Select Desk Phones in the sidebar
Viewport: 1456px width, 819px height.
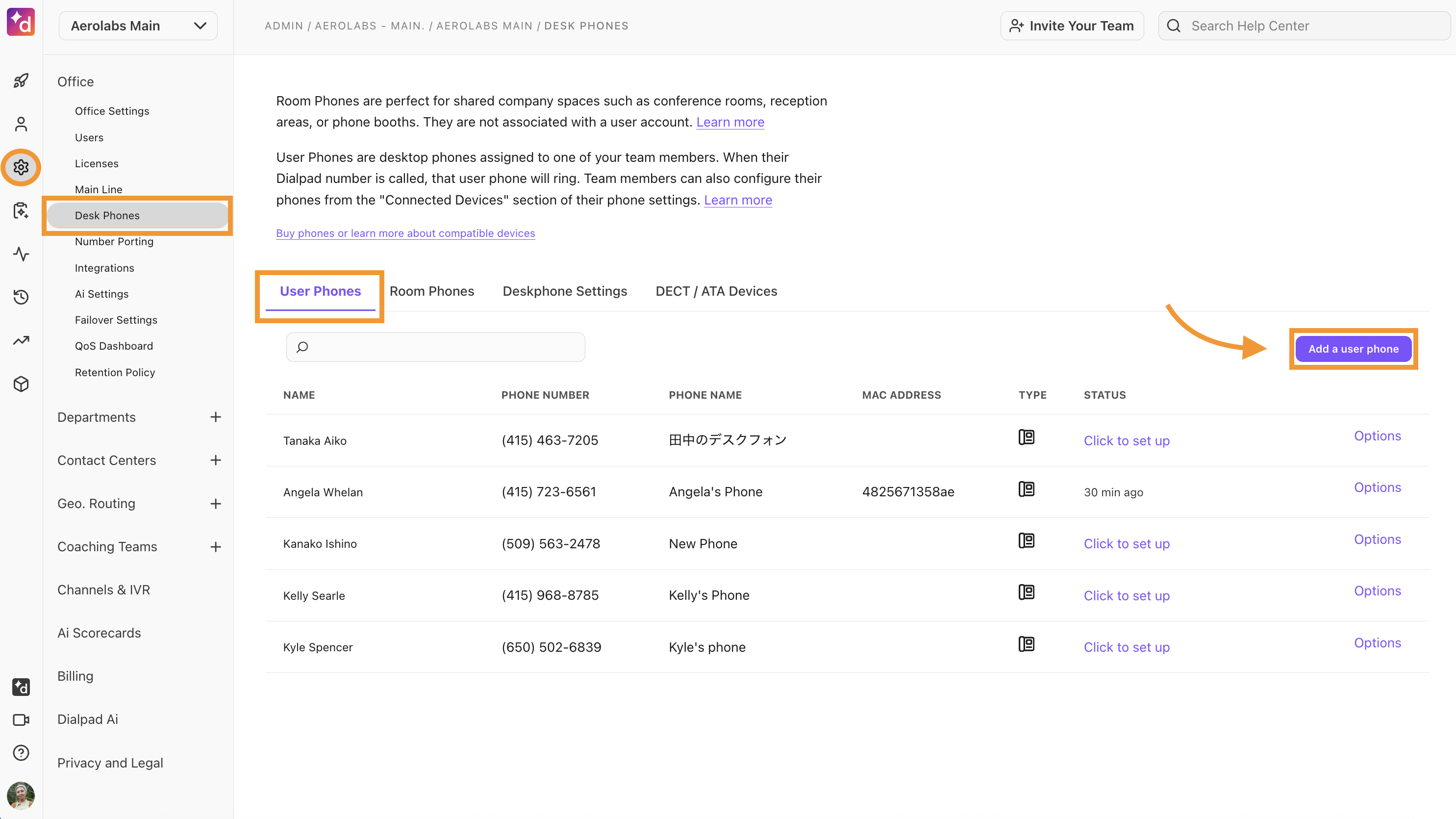click(137, 215)
